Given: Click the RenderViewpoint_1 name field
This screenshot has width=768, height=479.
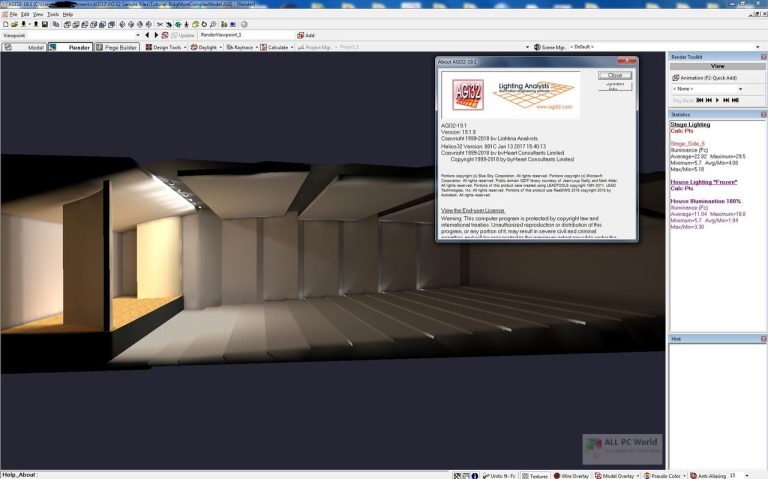Looking at the screenshot, I should click(x=246, y=35).
